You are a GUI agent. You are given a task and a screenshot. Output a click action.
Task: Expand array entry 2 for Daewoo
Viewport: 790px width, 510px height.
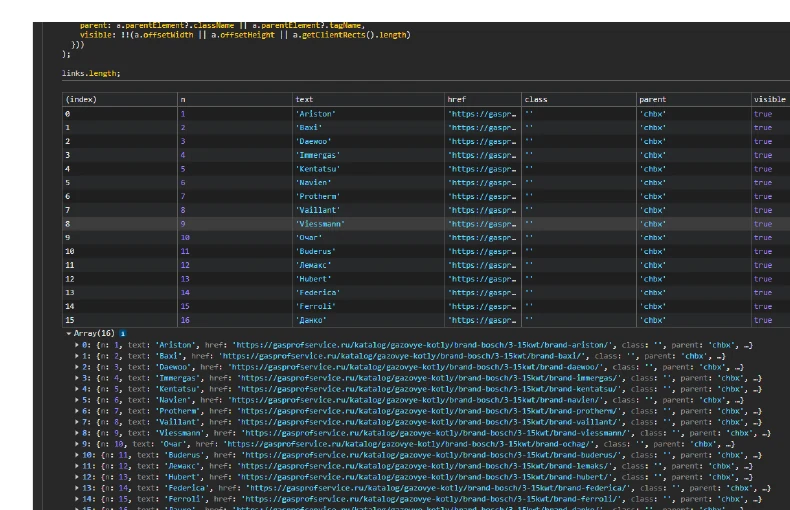click(x=77, y=367)
